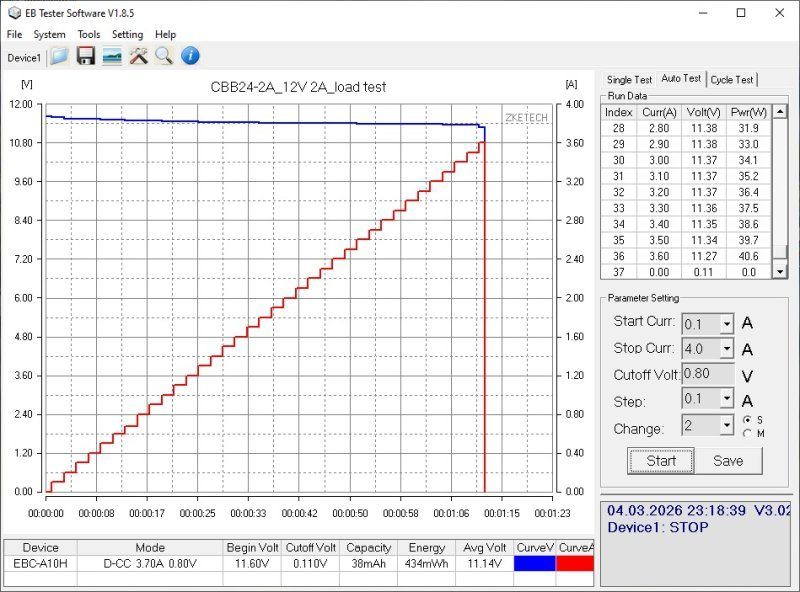The image size is (800, 592).
Task: Click the Save parameters button
Action: click(x=728, y=461)
